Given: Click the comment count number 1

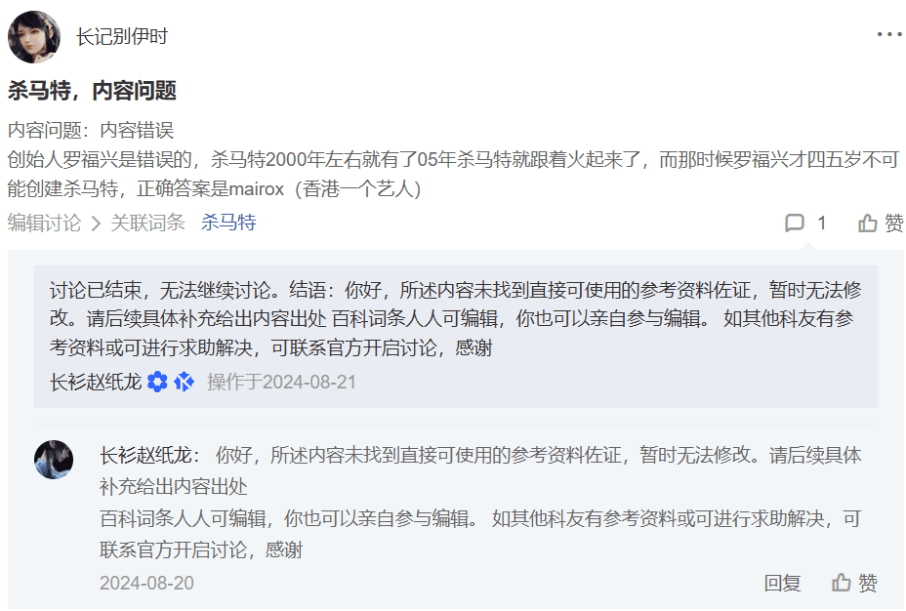Looking at the screenshot, I should pos(822,223).
